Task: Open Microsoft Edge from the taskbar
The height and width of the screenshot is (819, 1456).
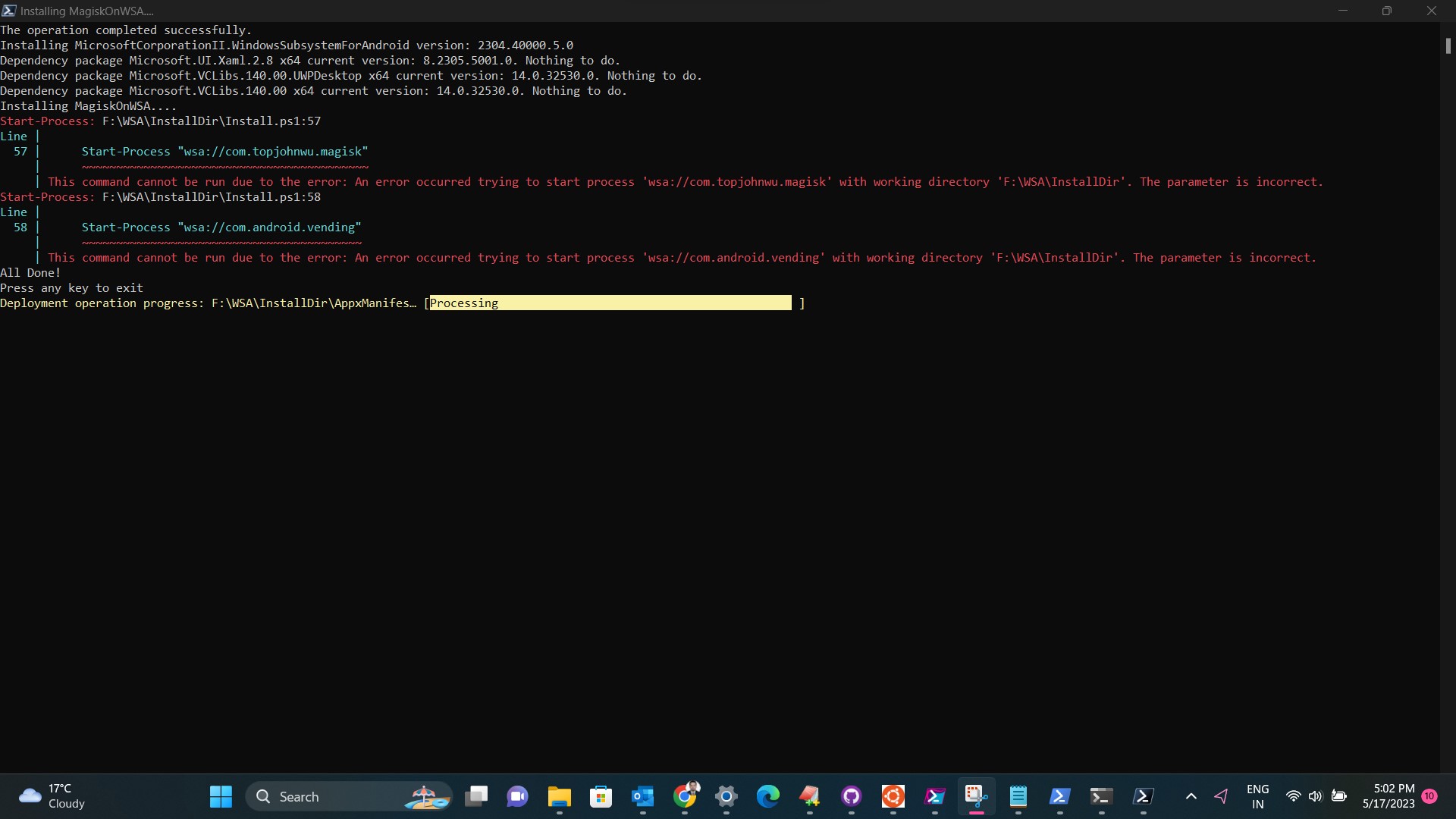Action: coord(769,796)
